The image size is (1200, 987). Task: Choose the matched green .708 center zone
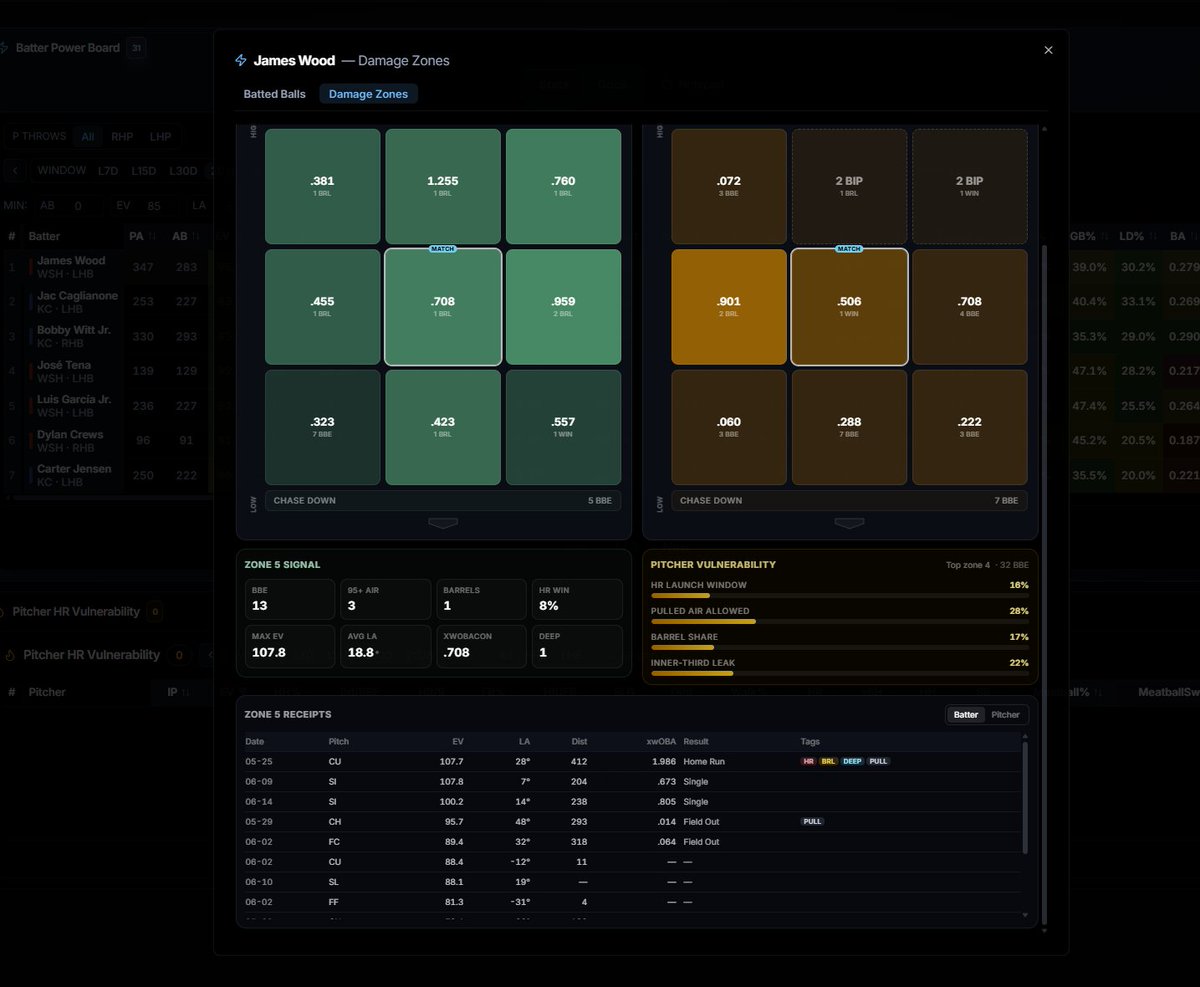pos(443,307)
